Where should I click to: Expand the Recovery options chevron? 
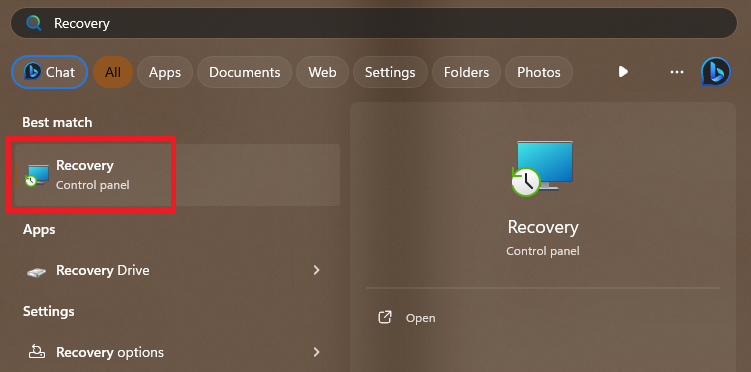[316, 352]
